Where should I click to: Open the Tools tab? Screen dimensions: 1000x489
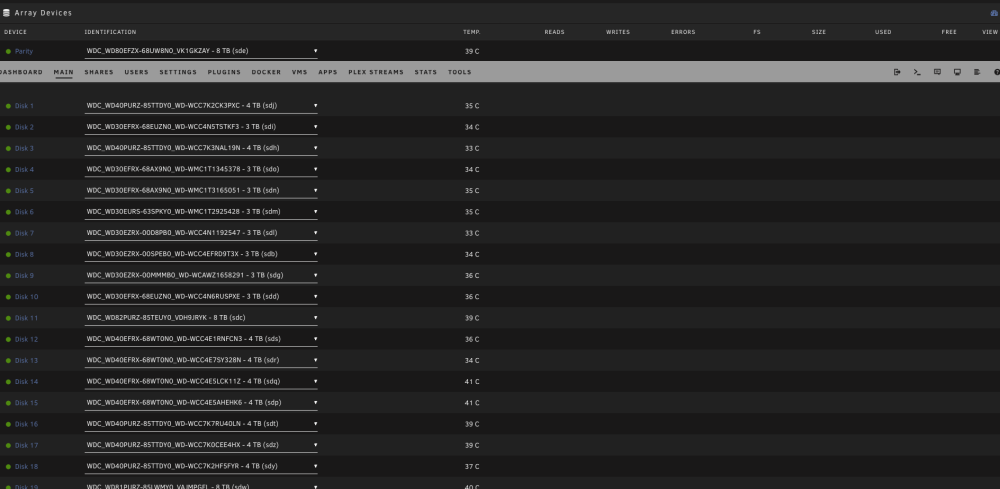pos(459,72)
